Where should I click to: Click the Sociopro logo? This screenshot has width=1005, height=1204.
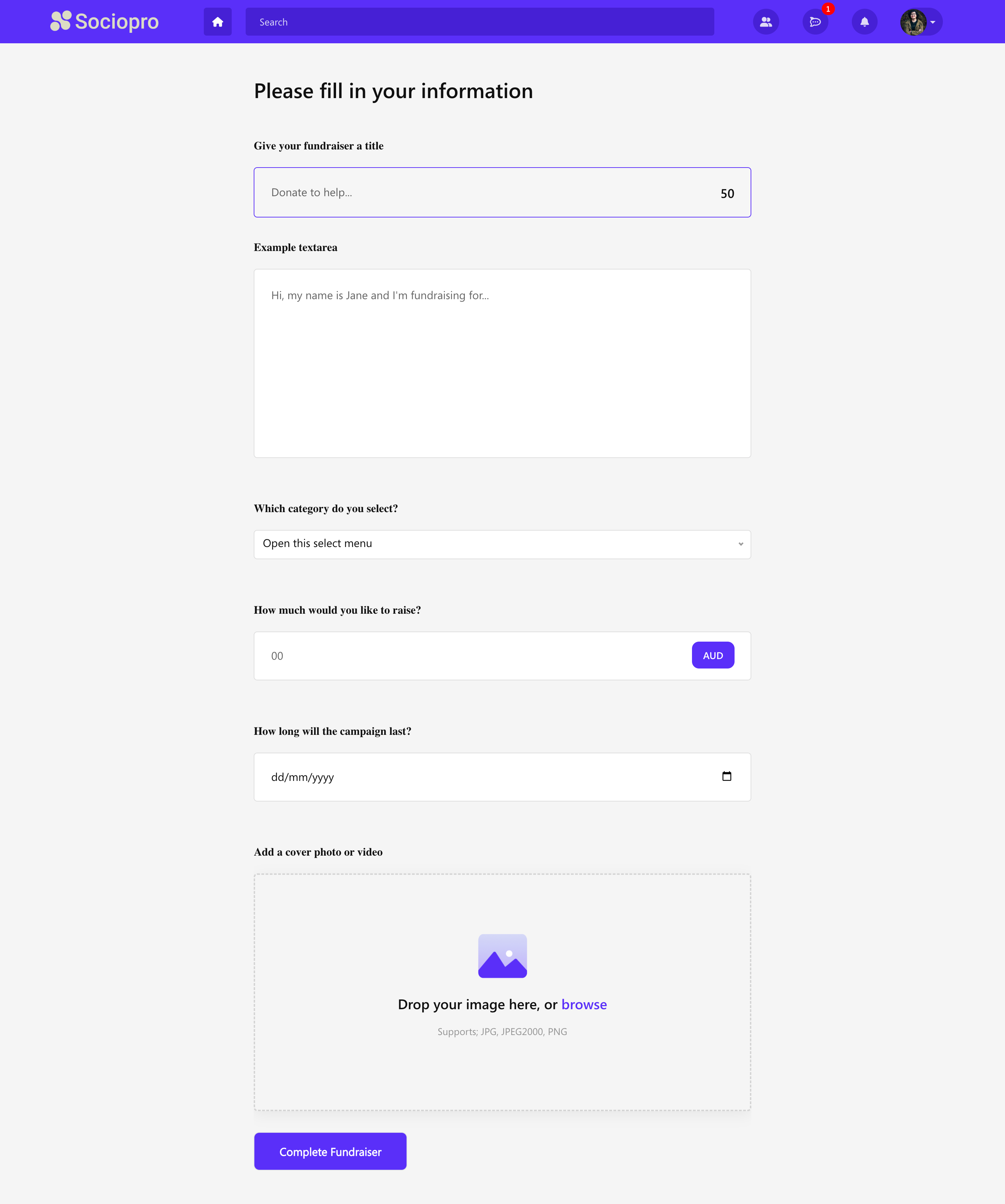click(x=104, y=22)
